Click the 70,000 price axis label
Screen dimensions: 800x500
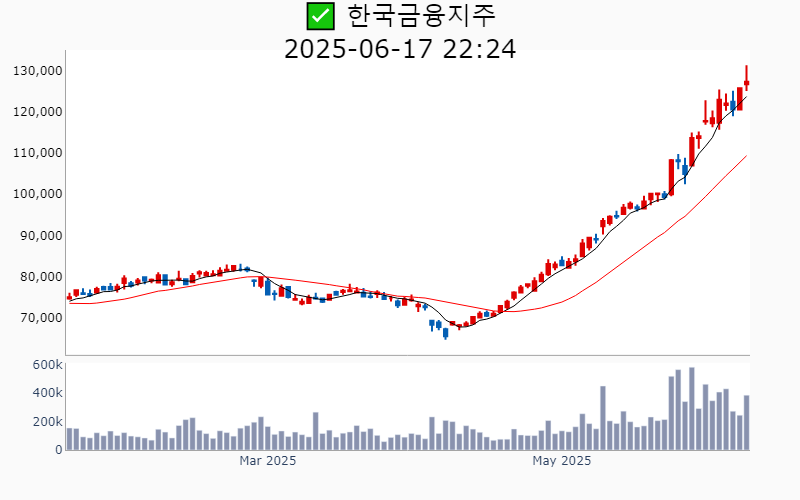(41, 318)
